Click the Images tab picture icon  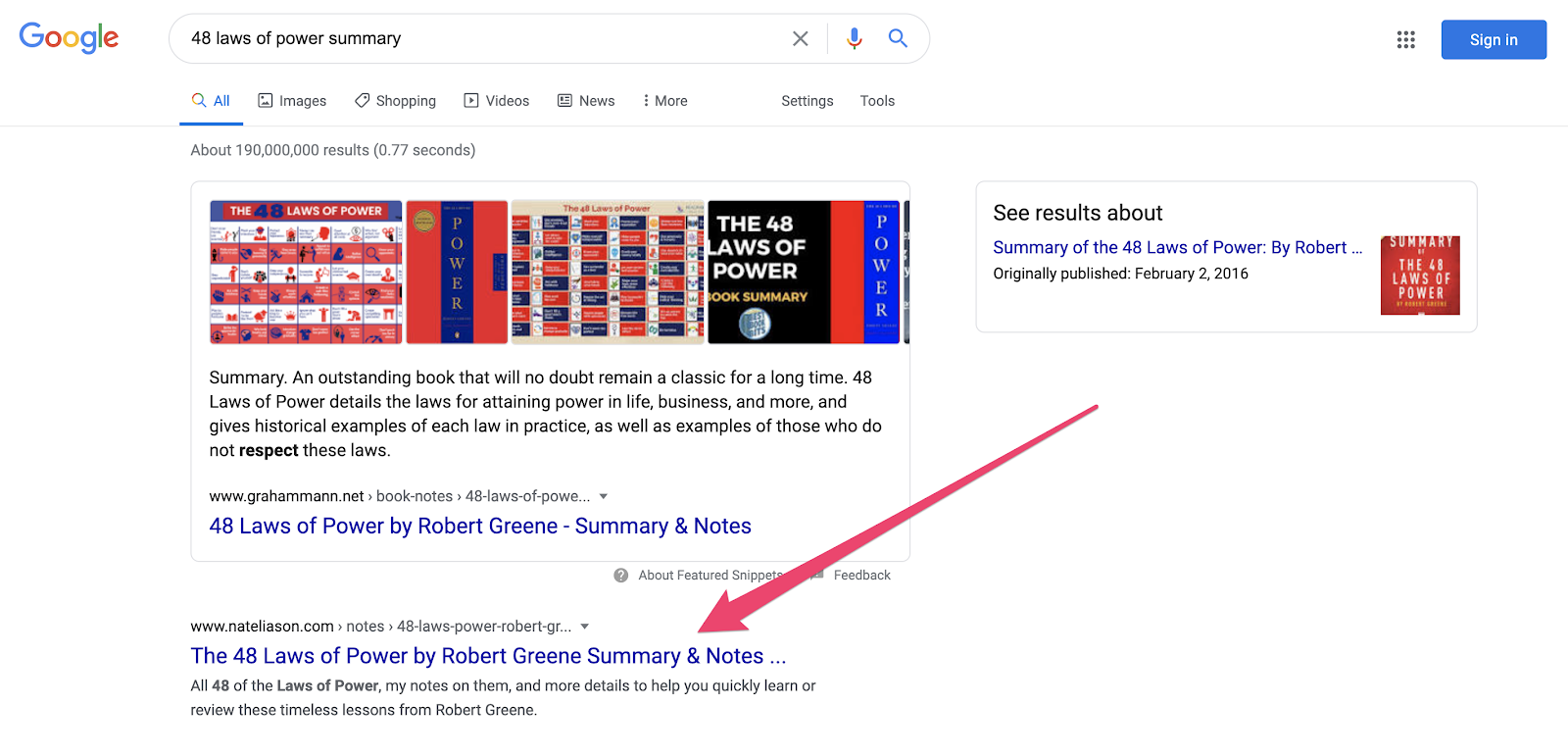point(266,100)
